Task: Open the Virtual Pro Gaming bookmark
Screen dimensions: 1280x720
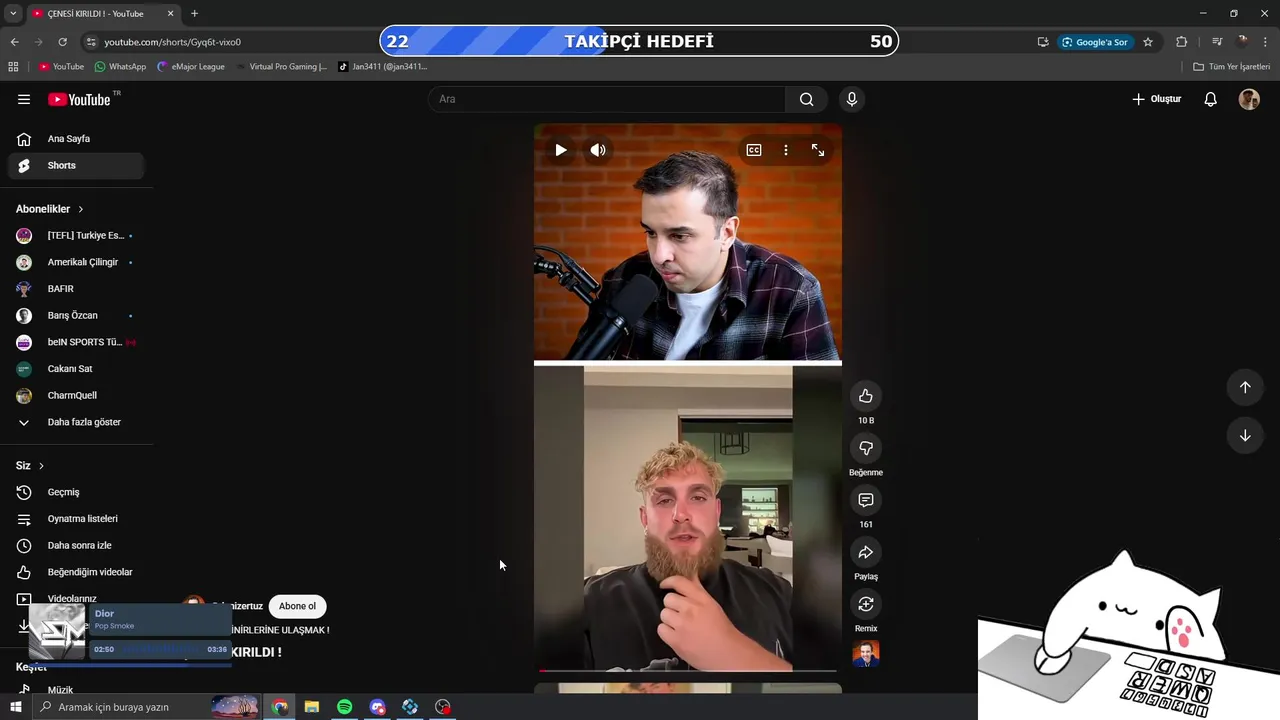Action: pos(281,67)
